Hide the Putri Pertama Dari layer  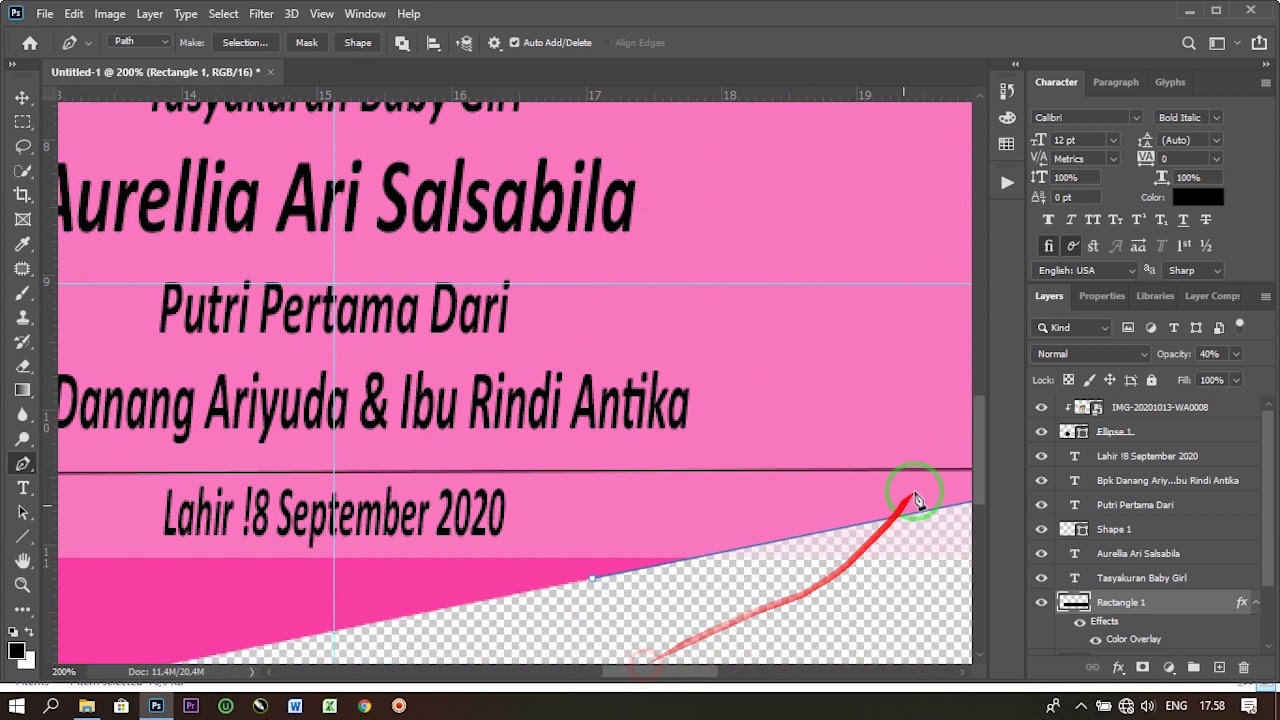pyautogui.click(x=1041, y=505)
